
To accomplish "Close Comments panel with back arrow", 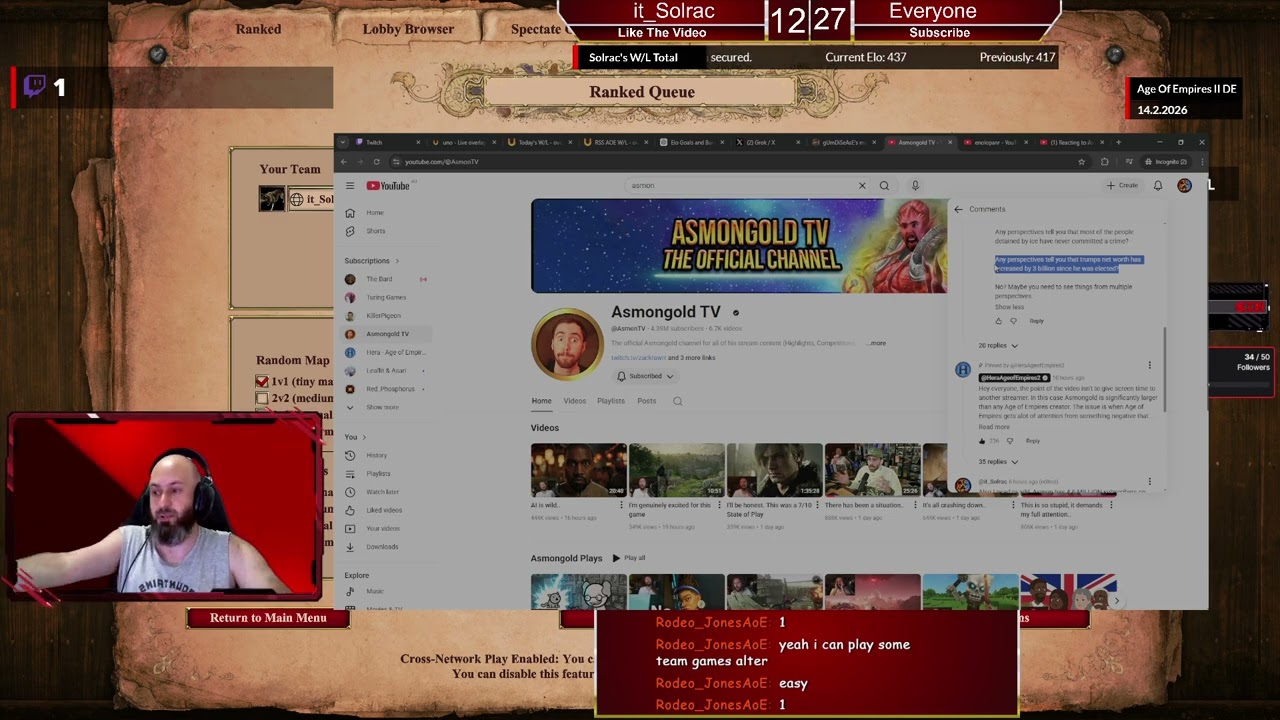I will click(x=958, y=209).
